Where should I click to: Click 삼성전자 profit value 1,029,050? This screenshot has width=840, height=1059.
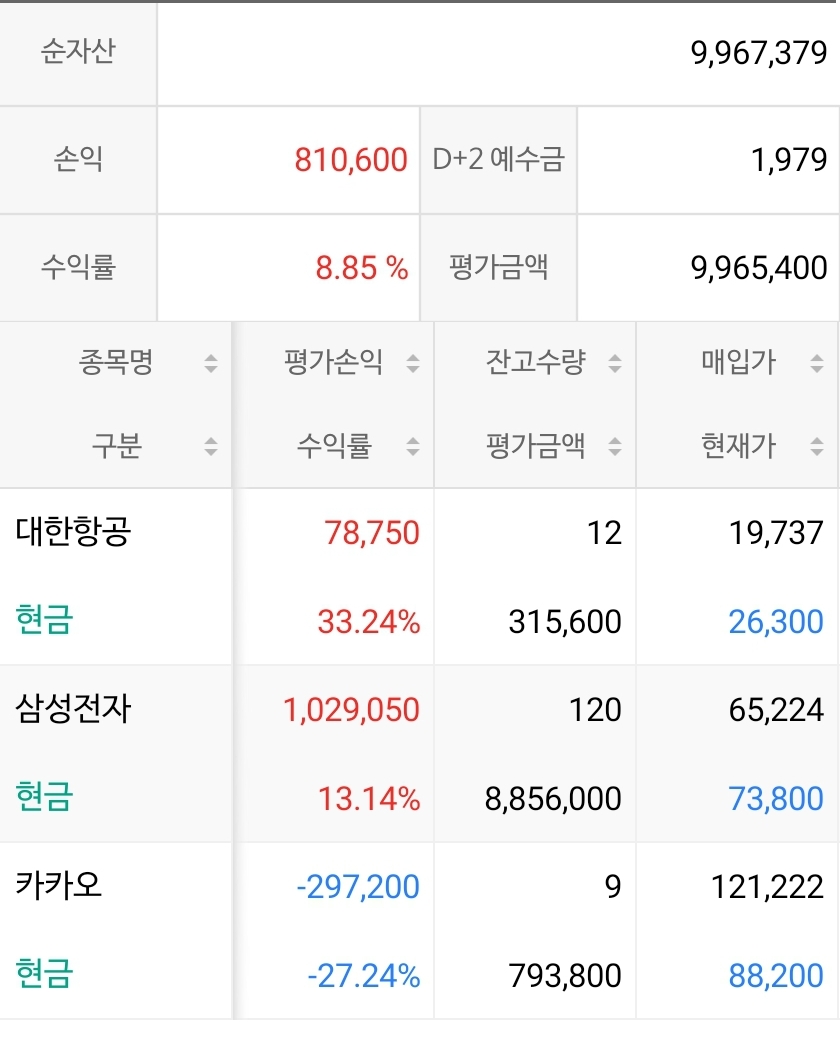[x=351, y=710]
